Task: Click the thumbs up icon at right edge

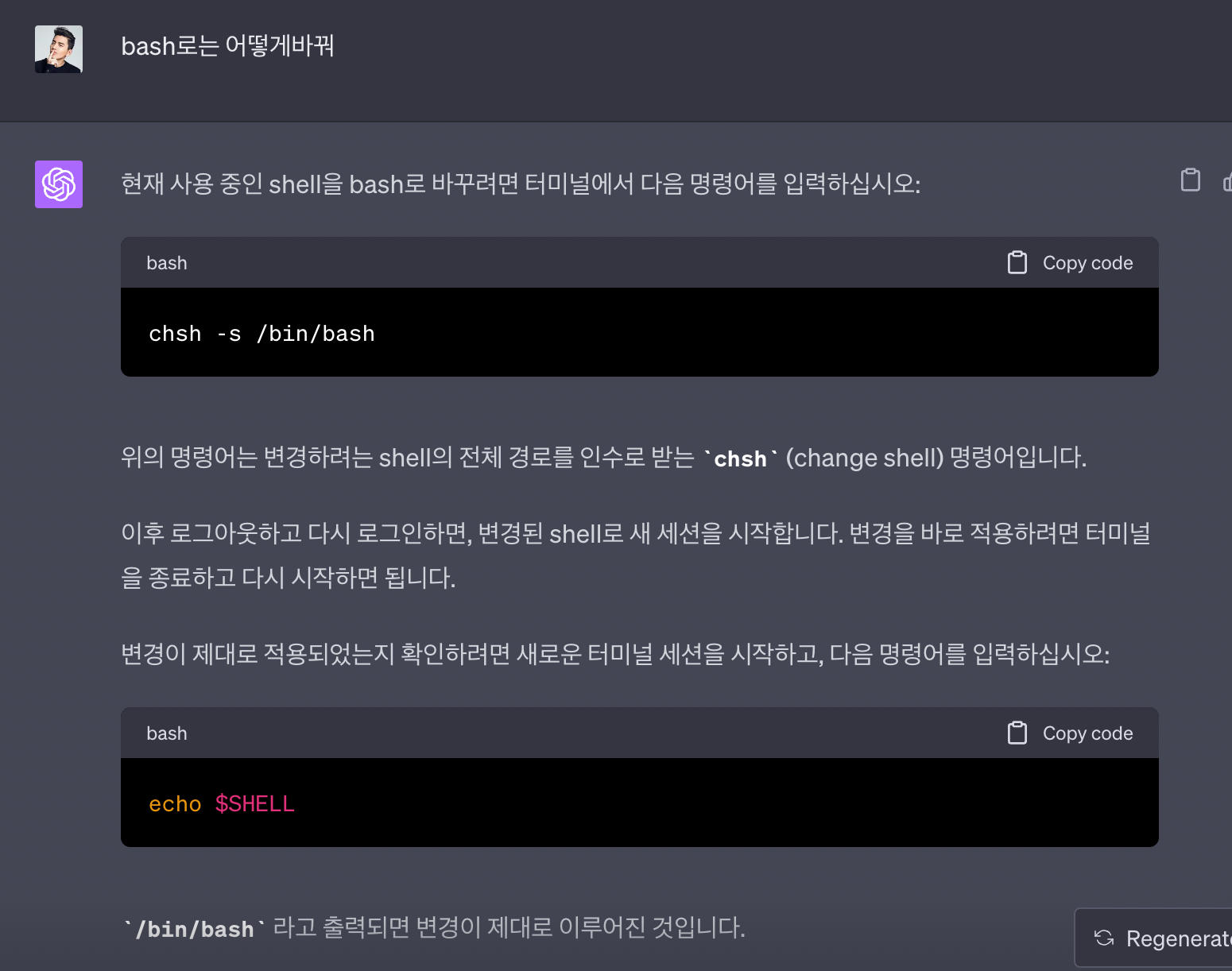Action: pyautogui.click(x=1227, y=181)
